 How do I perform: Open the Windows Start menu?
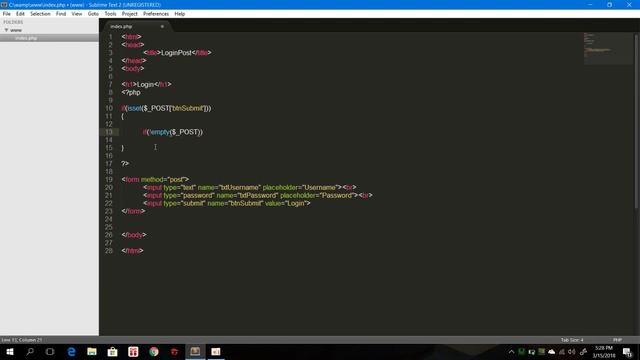(10, 351)
